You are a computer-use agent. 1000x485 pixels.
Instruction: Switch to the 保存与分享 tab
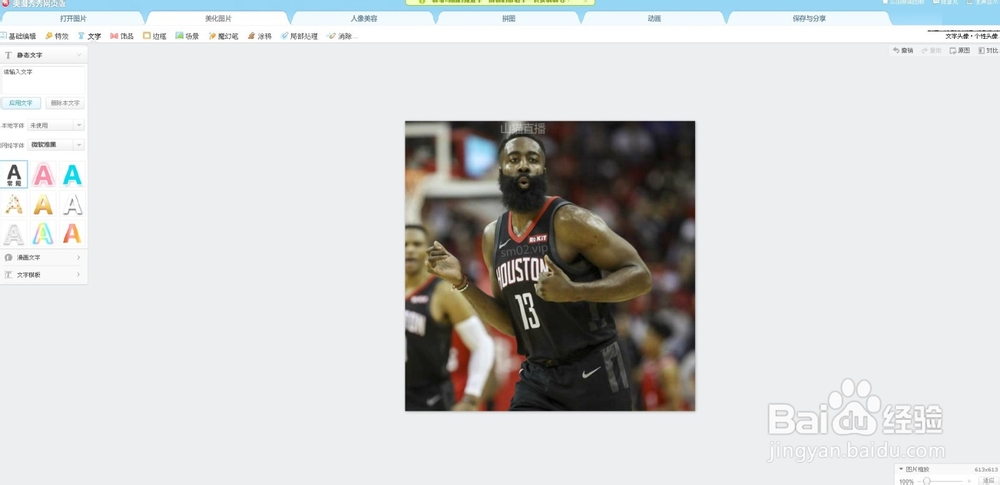(809, 19)
